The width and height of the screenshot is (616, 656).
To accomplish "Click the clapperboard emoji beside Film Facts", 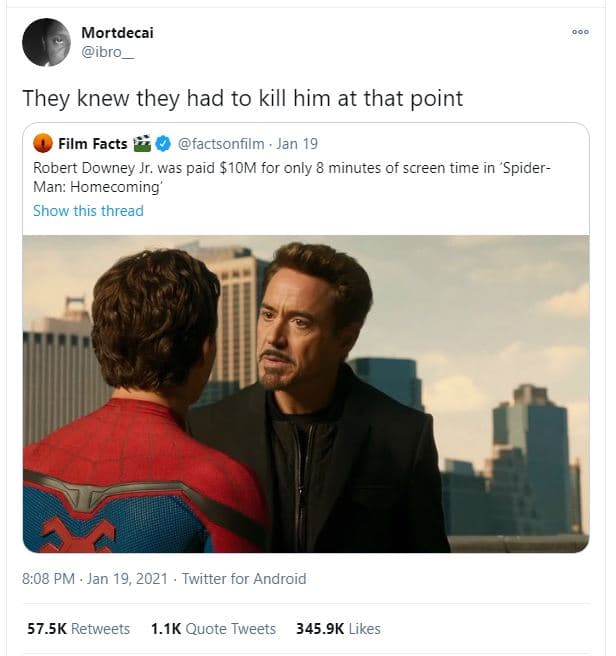I will (x=143, y=144).
